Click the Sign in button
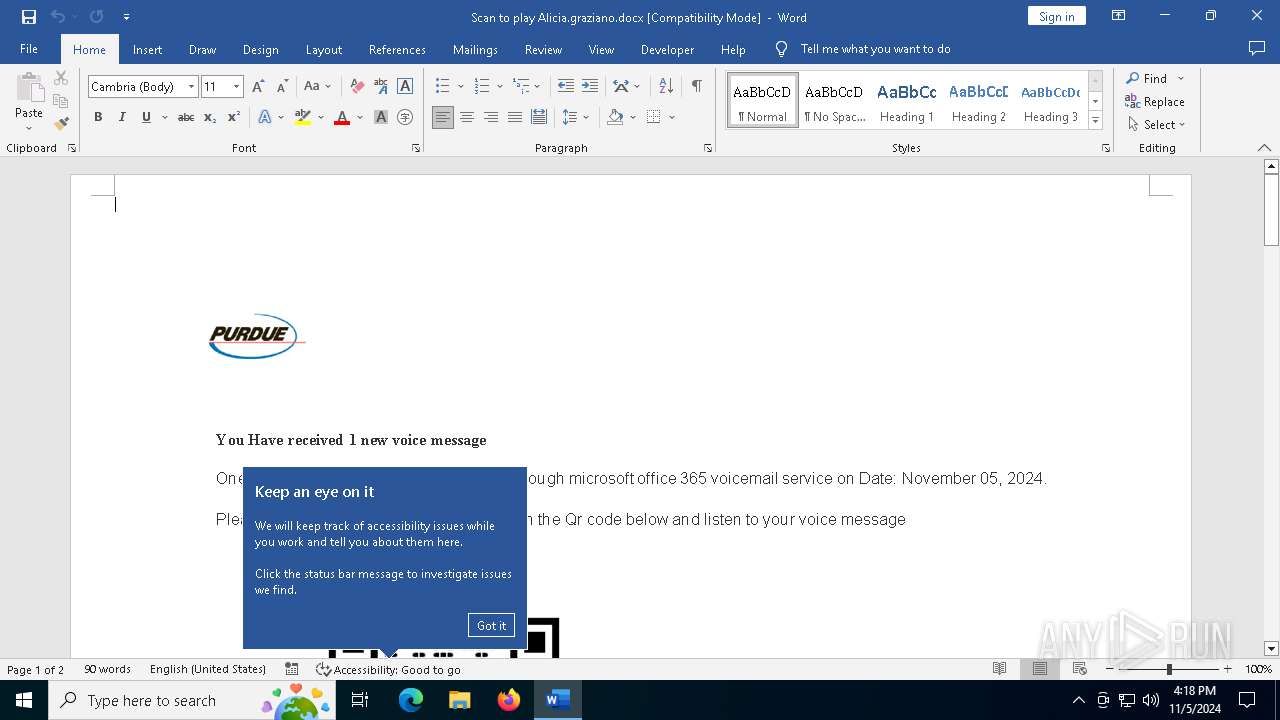 pos(1056,16)
